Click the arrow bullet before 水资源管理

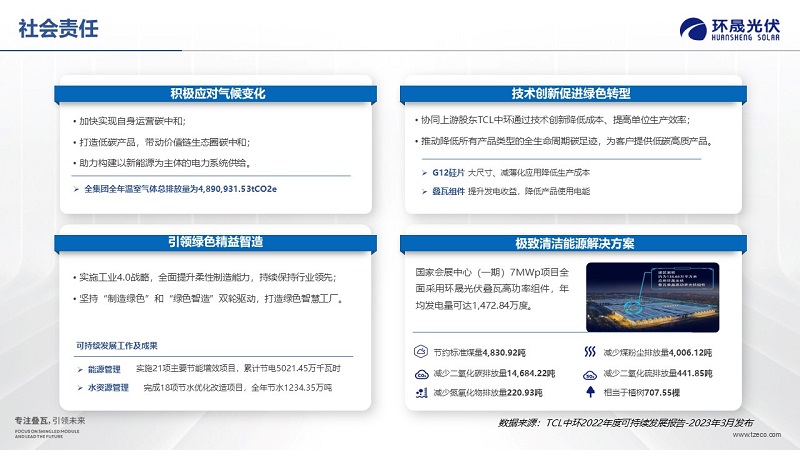point(79,387)
